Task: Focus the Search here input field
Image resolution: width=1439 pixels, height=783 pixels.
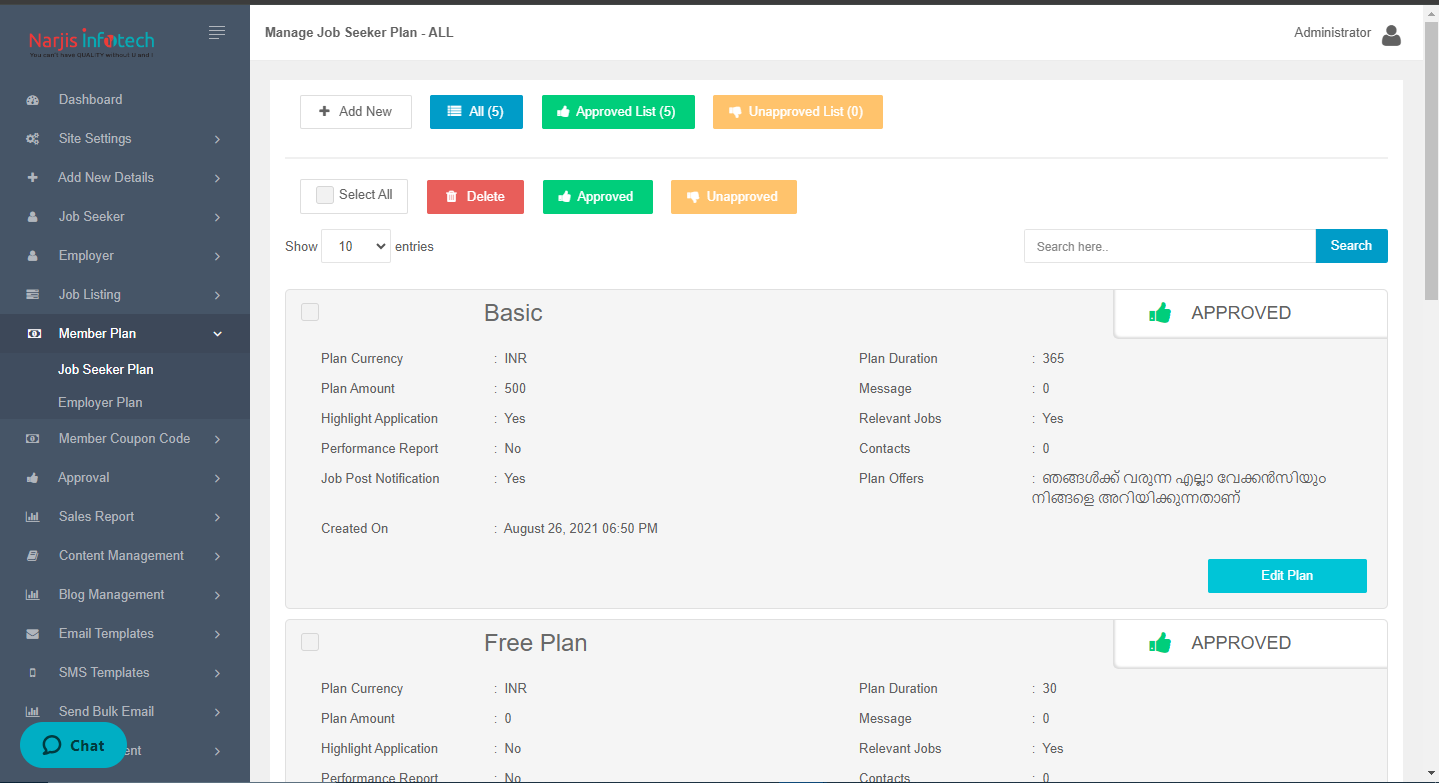Action: click(1170, 246)
